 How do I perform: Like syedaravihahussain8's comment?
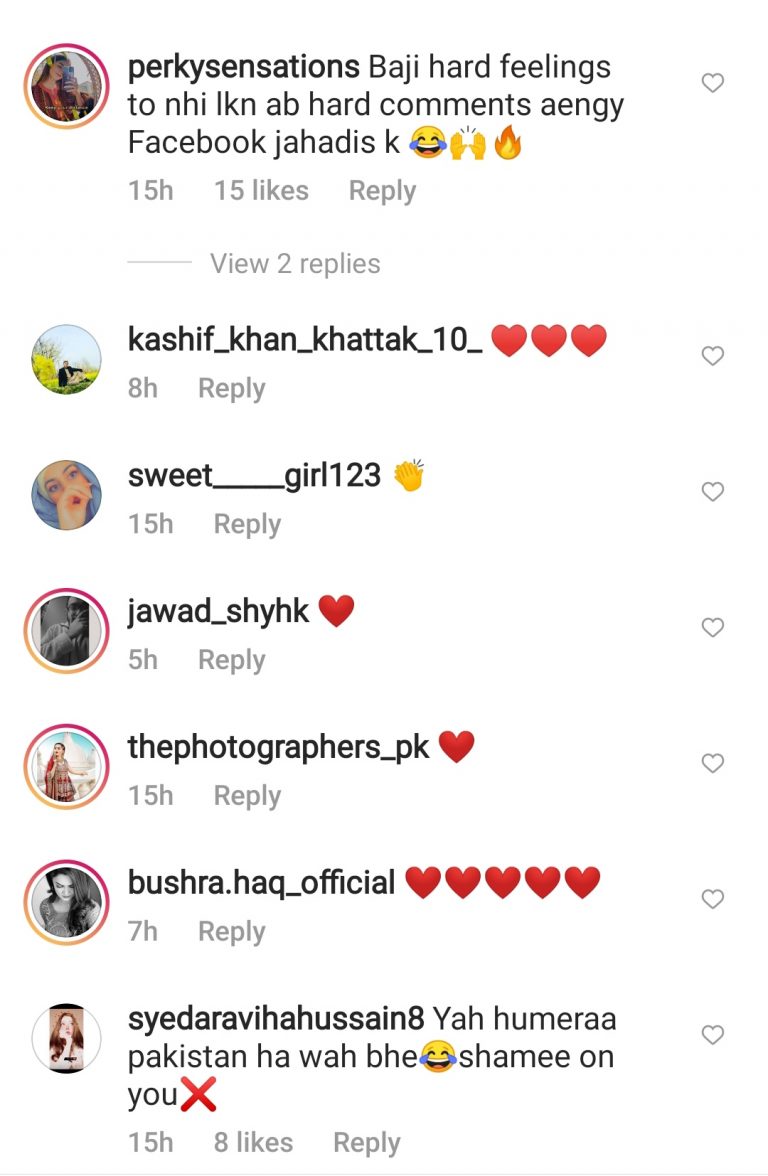[712, 1035]
